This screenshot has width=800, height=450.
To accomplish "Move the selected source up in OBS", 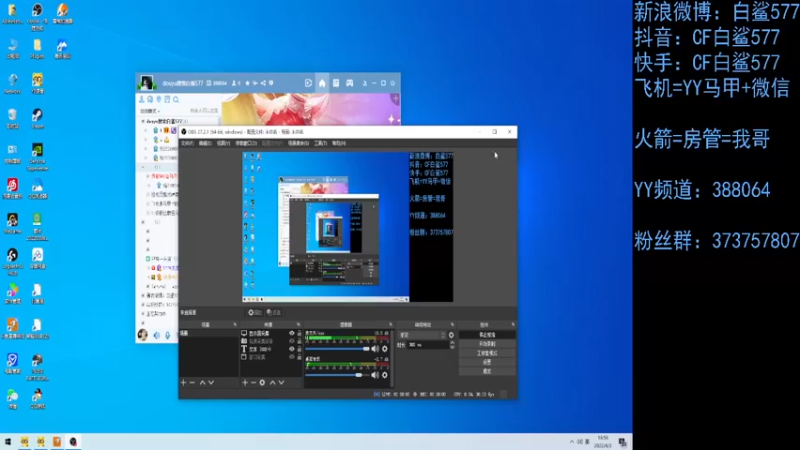I will (x=272, y=383).
